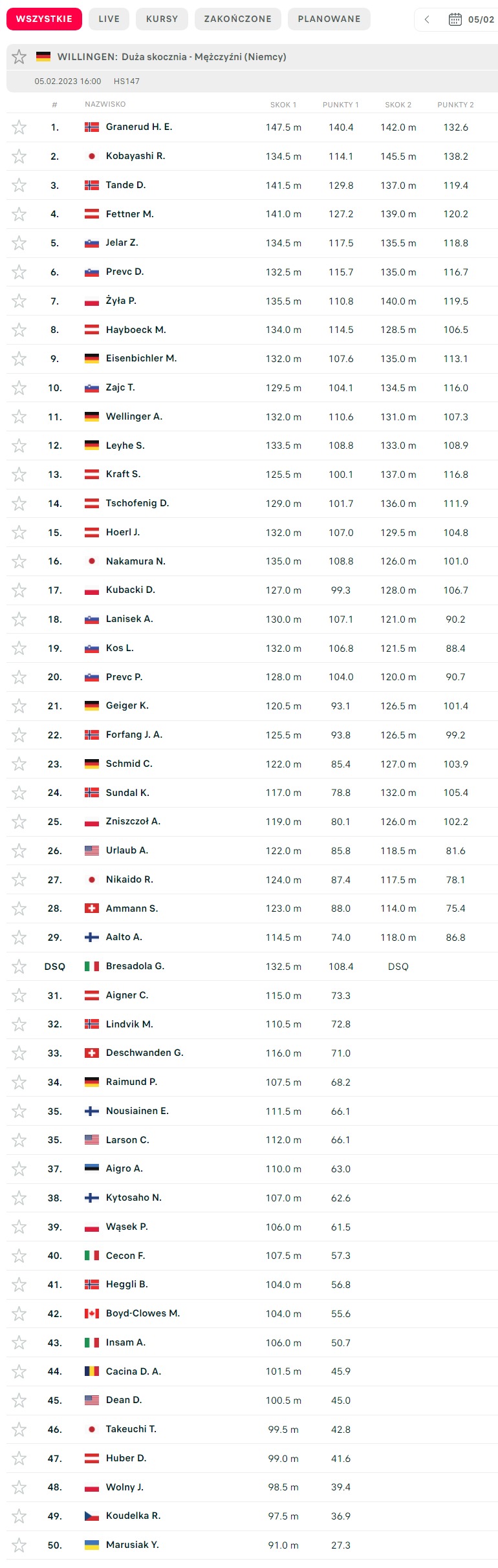The image size is (498, 1568).
Task: Open Żyła P. athlete row
Action: (121, 301)
